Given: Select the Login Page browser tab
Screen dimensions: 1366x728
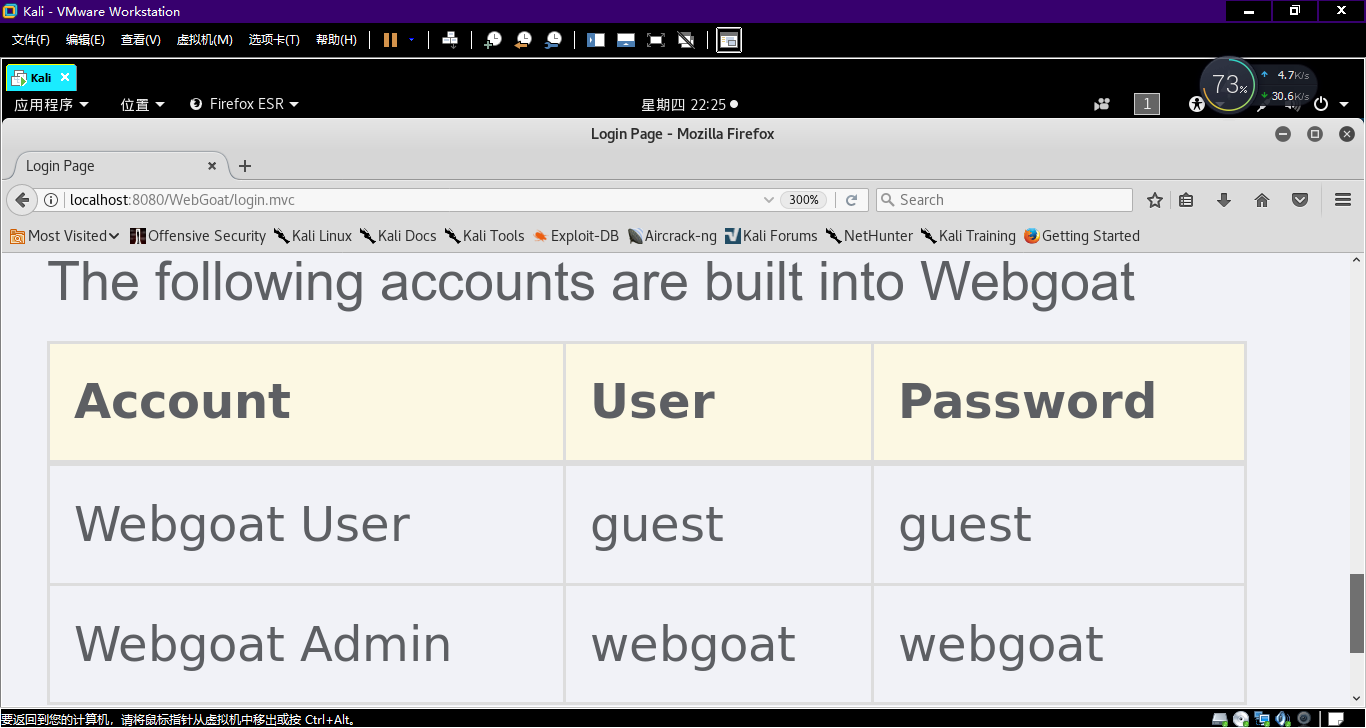Looking at the screenshot, I should point(117,166).
